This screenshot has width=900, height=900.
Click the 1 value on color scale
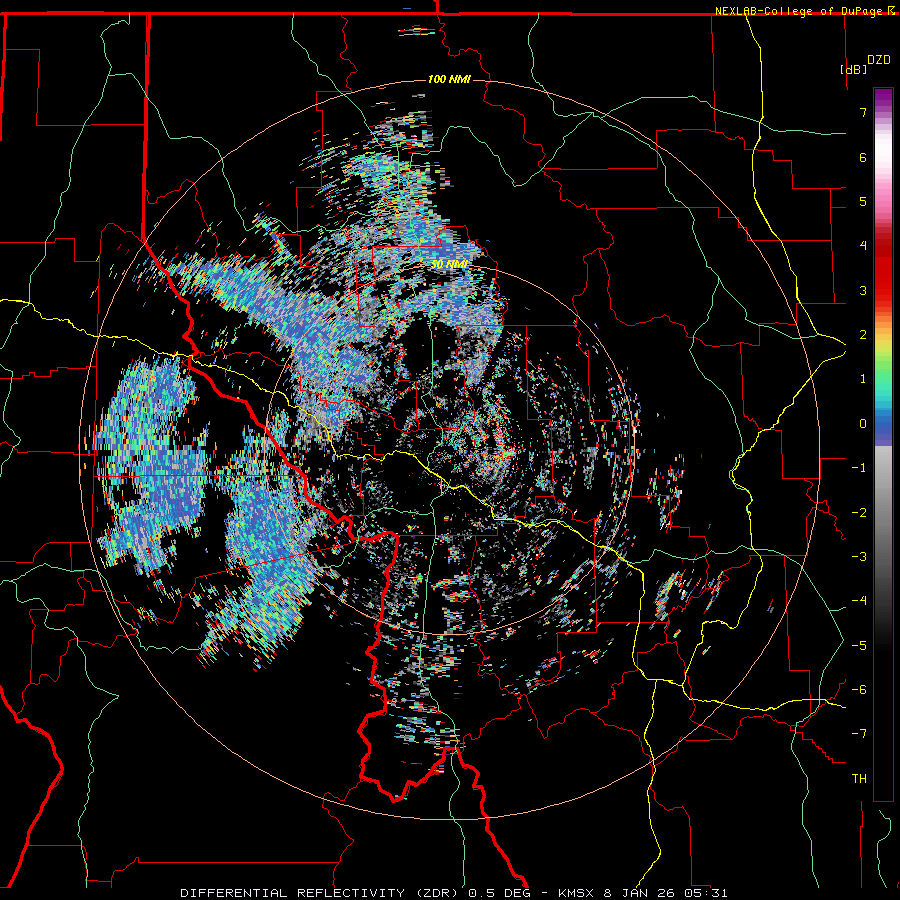point(863,379)
